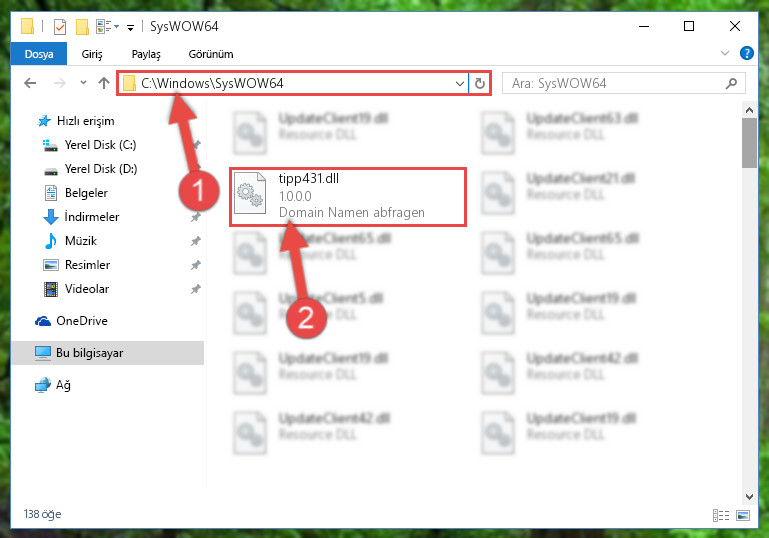Screen dimensions: 769x538
Task: Switch to details view in status bar
Action: [721, 515]
